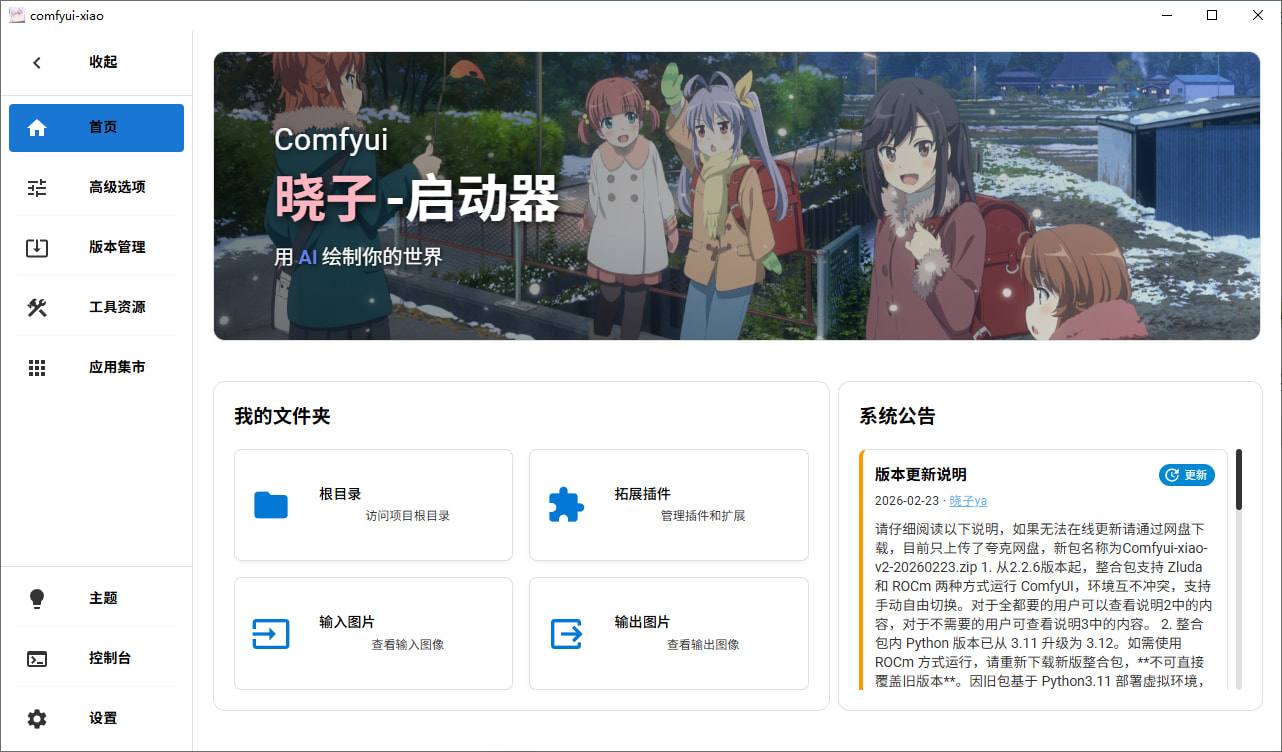Open the 拓展插件 puzzle icon card
1282x752 pixels.
[x=668, y=505]
